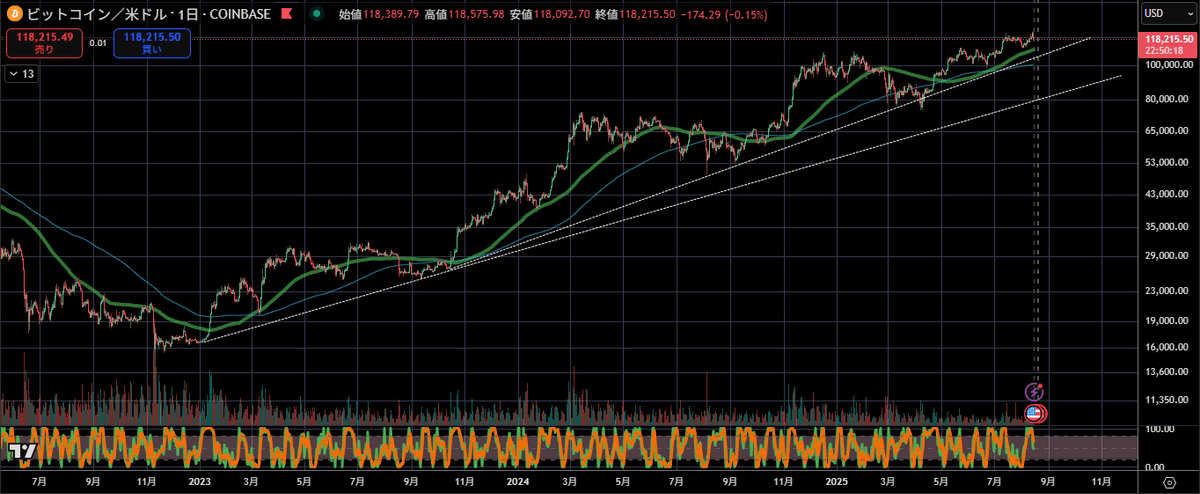Click the 0.01 spread value

point(97,44)
